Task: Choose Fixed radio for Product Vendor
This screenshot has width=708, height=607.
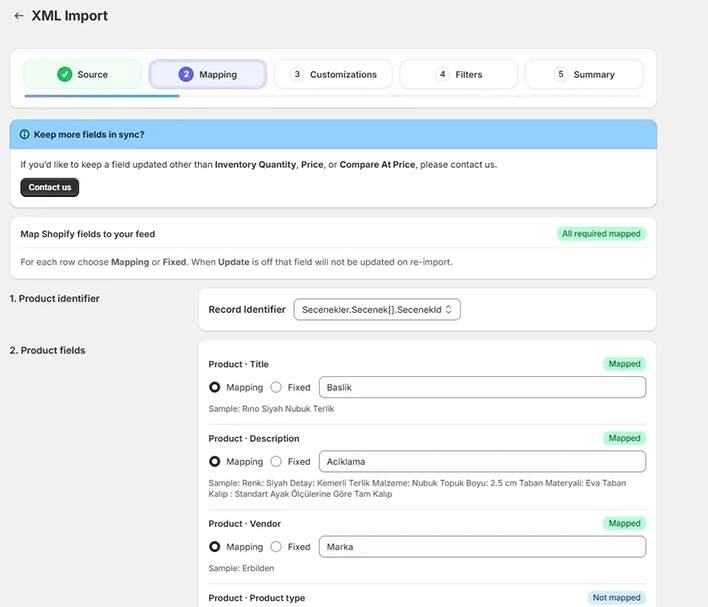Action: [276, 546]
